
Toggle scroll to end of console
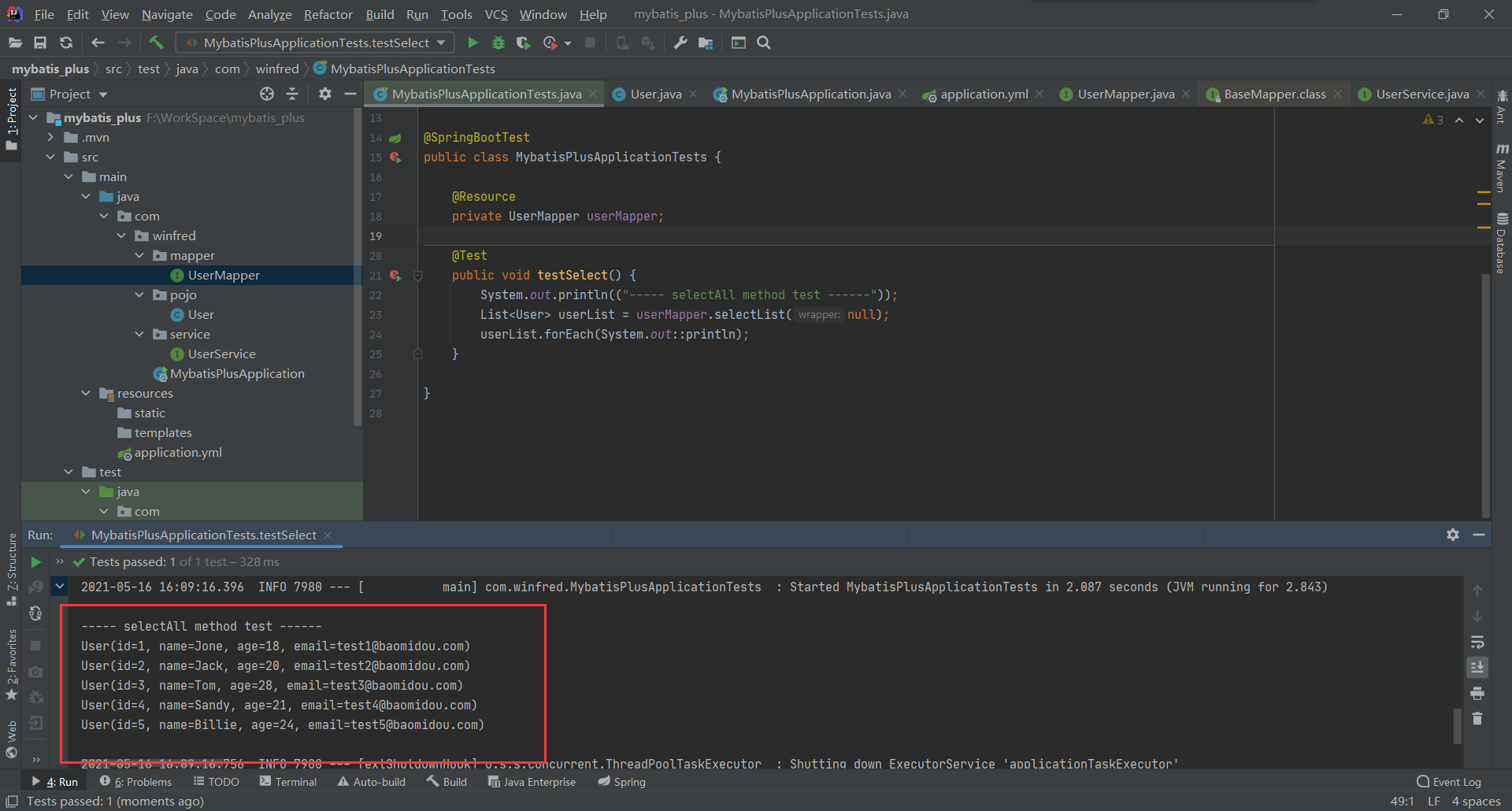click(x=1477, y=668)
